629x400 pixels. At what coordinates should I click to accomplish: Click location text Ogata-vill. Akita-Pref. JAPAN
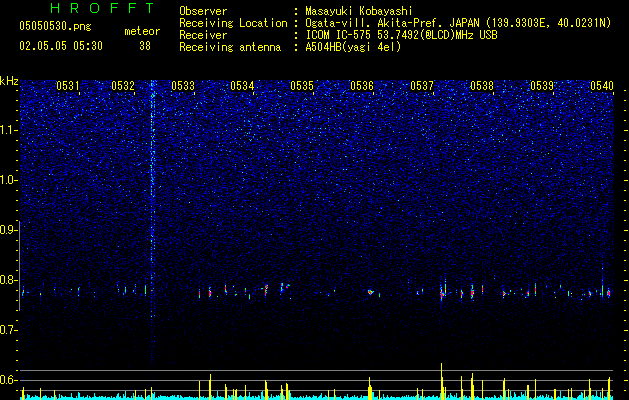[392, 23]
